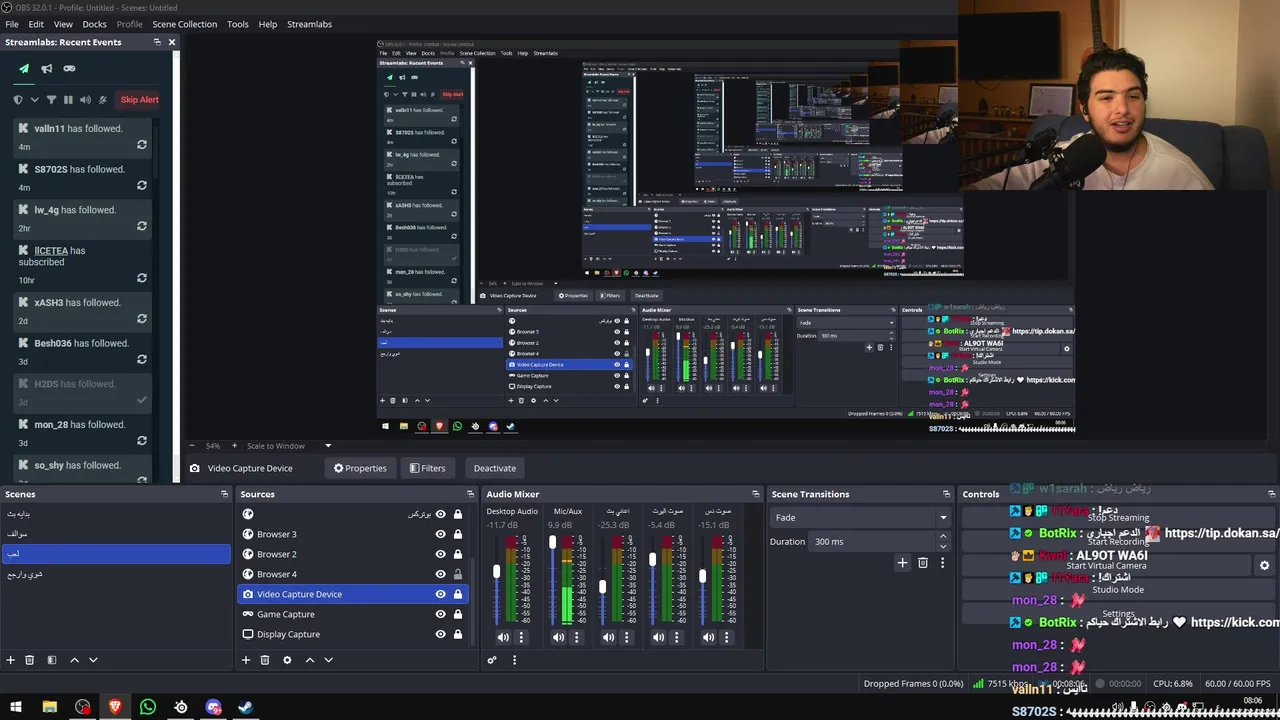Open Properties for the Video Capture Device
This screenshot has height=720, width=1280.
point(360,468)
